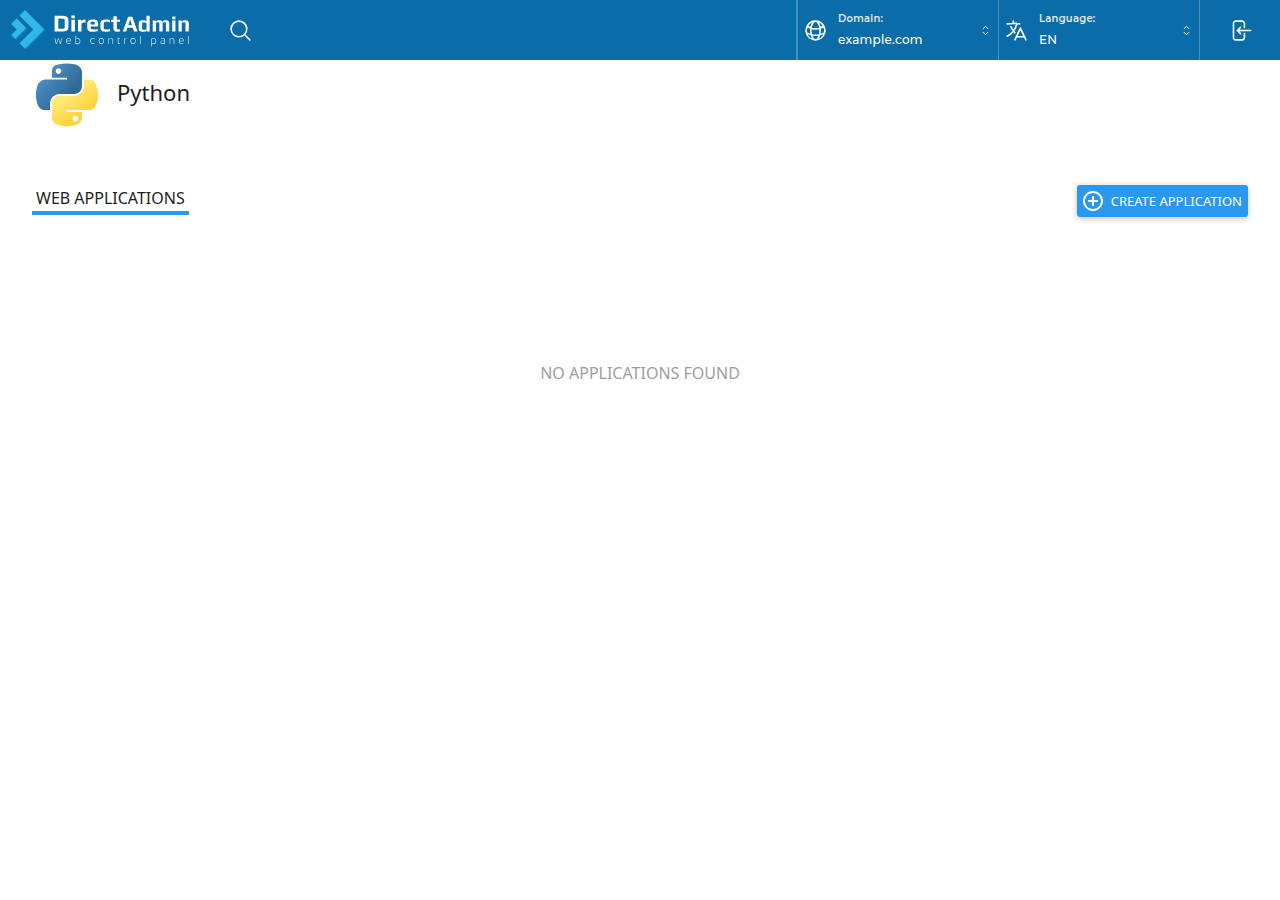
Task: Click the language translate icon
Action: (1016, 30)
